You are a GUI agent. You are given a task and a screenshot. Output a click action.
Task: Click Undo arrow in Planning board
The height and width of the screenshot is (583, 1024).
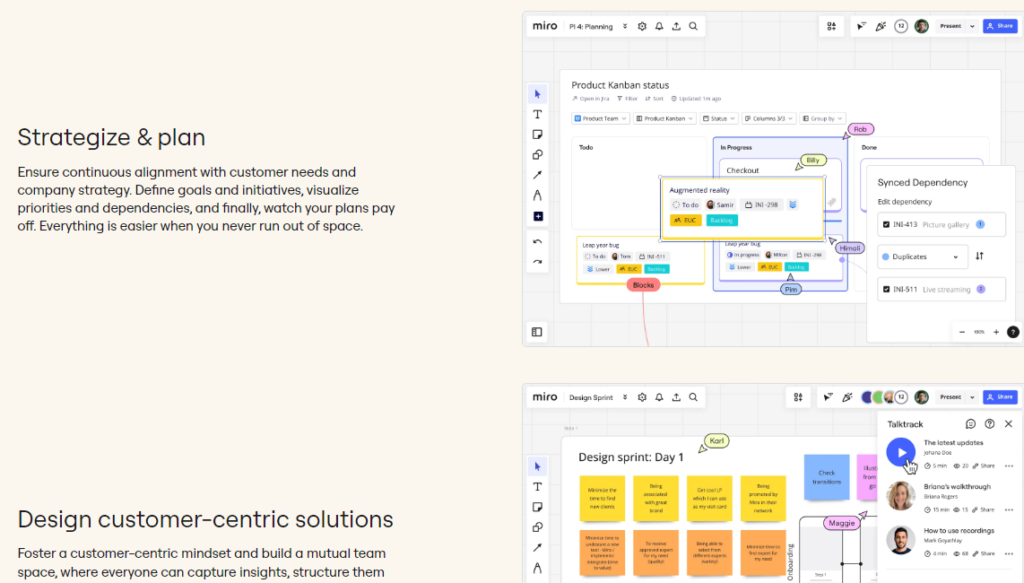(x=537, y=242)
